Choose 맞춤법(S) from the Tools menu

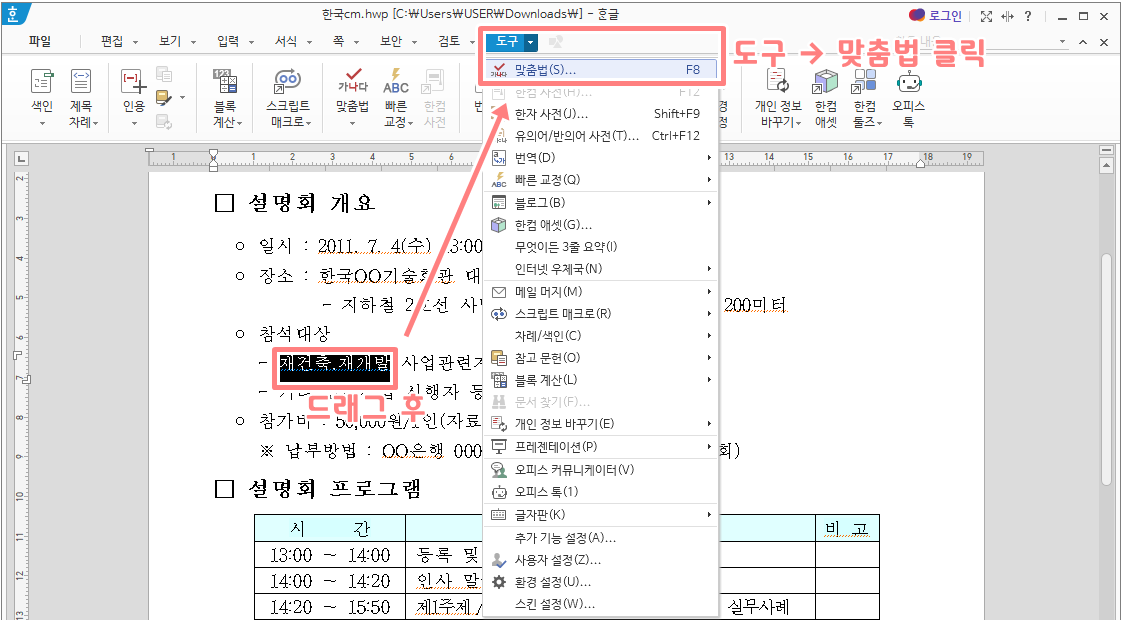560,68
